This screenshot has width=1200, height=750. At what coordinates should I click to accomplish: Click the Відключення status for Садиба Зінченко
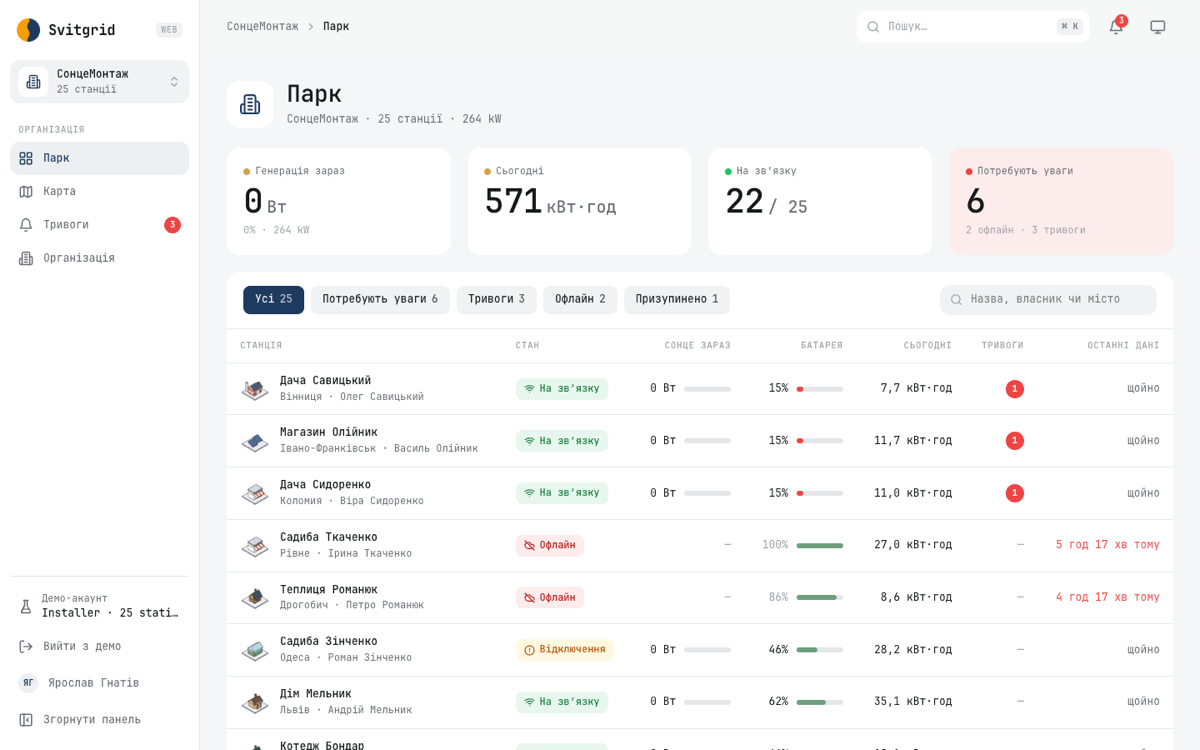(565, 650)
